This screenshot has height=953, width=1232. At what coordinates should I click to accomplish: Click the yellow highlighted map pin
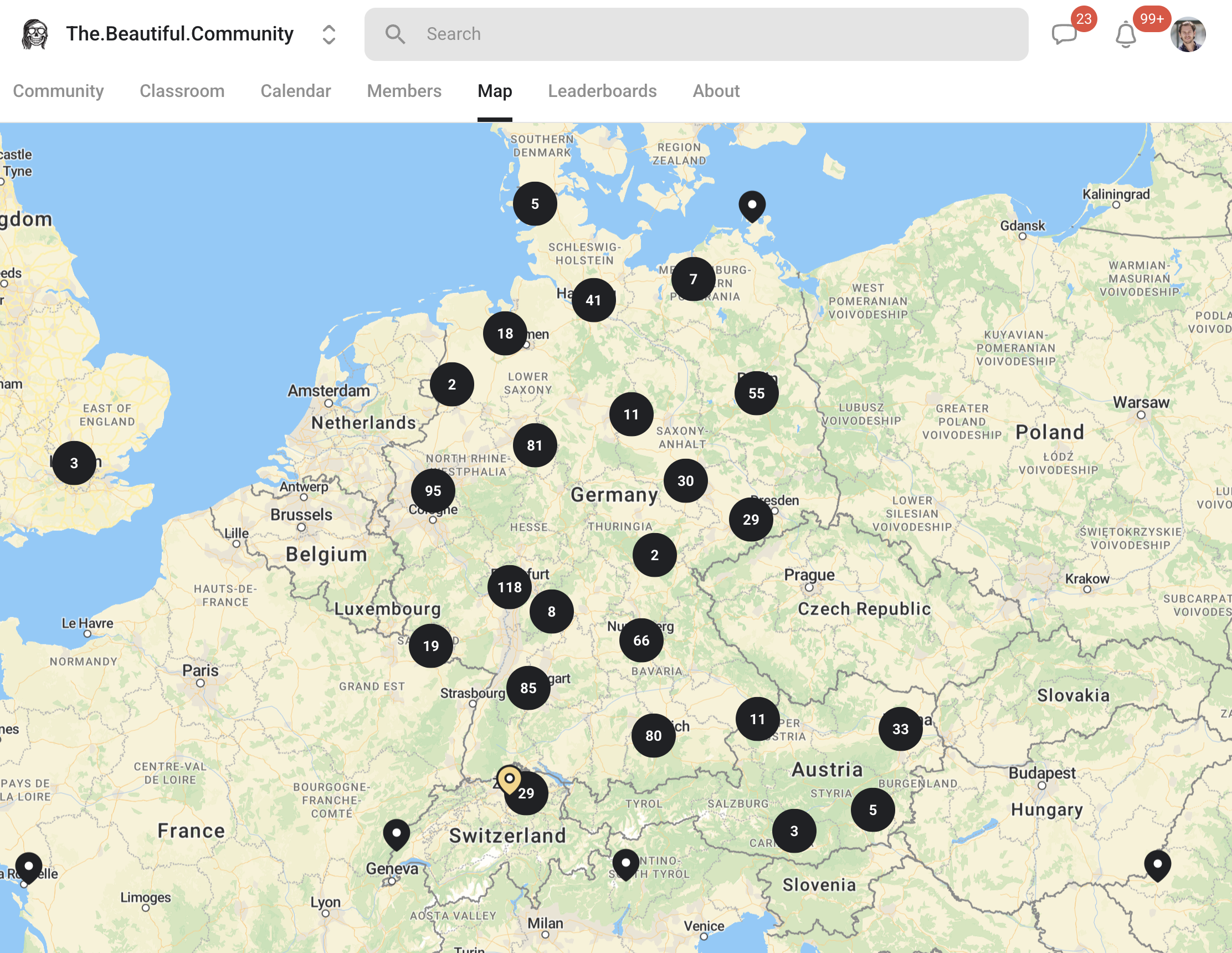[509, 778]
